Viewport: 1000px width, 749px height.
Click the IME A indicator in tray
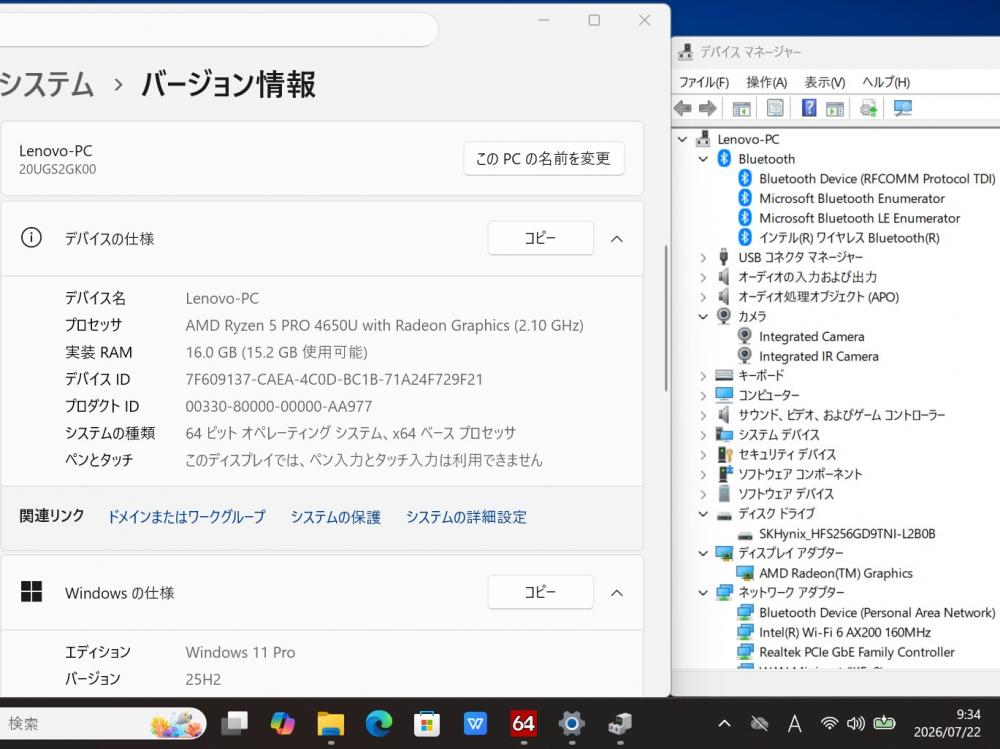[x=794, y=723]
